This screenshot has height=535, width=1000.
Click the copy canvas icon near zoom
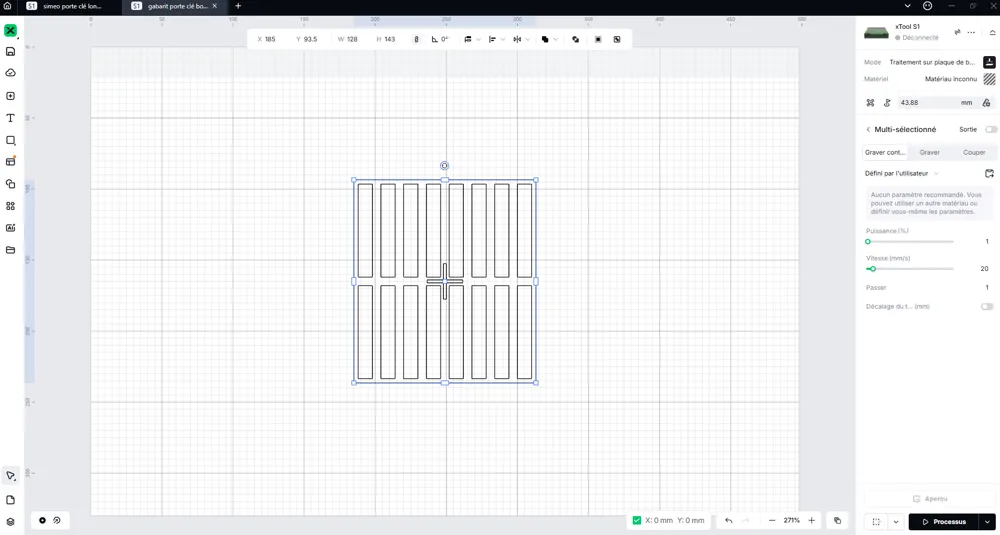point(837,520)
